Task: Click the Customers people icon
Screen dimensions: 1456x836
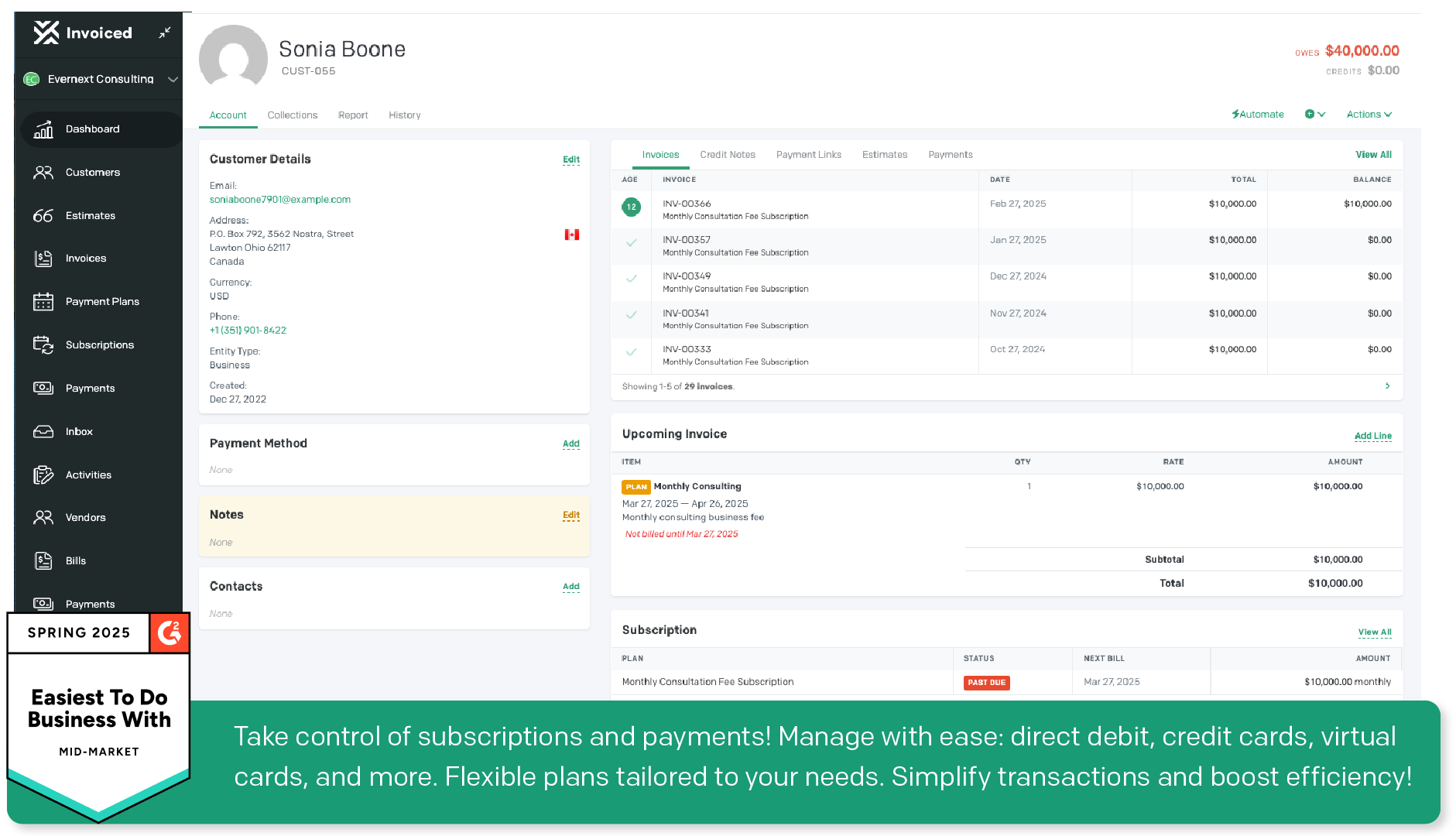Action: 43,173
